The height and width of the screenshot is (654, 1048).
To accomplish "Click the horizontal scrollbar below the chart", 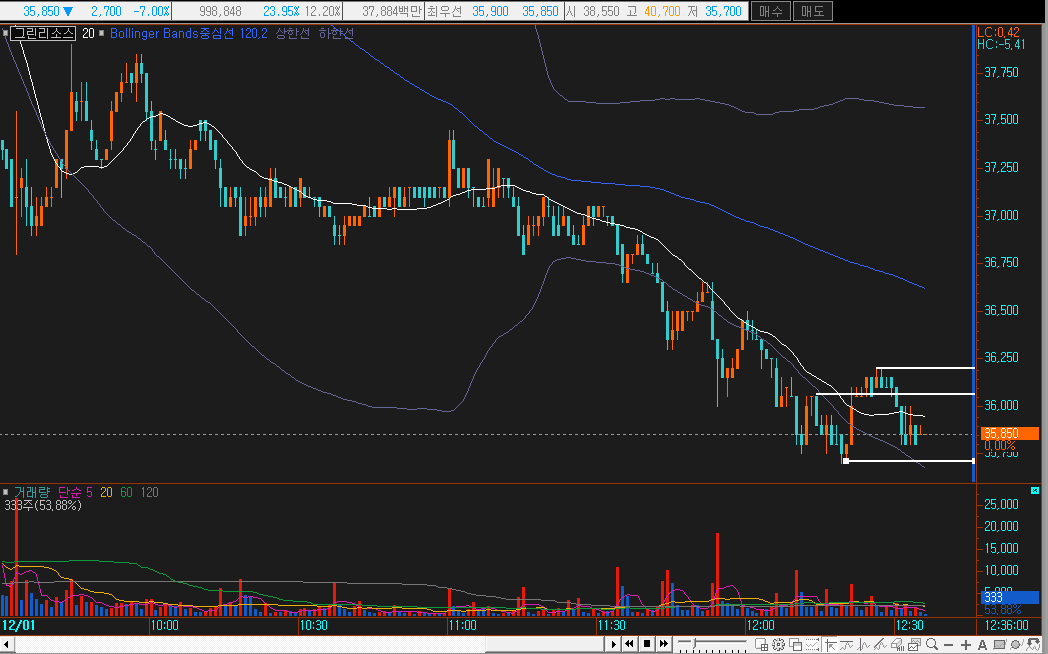I will (309, 645).
